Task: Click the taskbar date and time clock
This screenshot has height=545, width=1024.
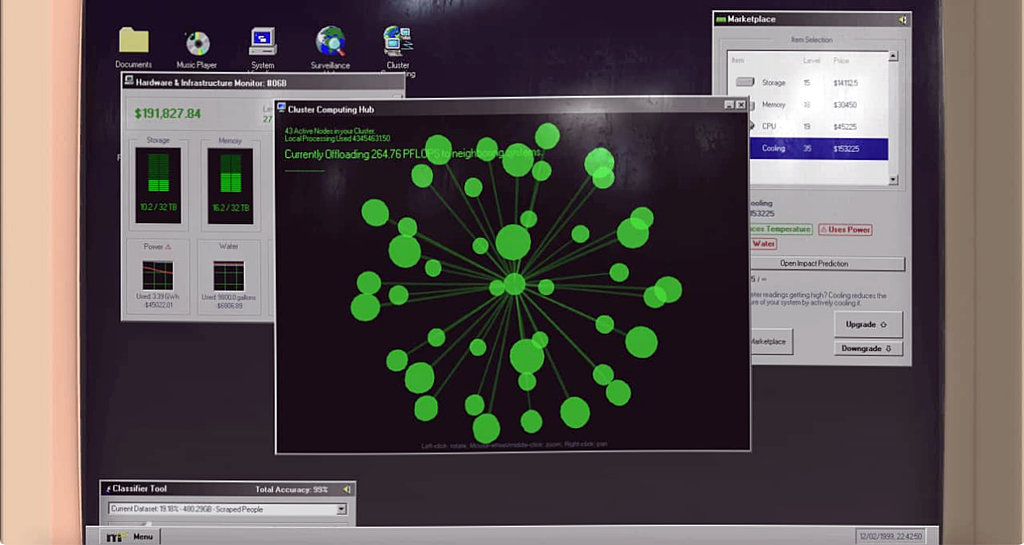Action: [891, 537]
